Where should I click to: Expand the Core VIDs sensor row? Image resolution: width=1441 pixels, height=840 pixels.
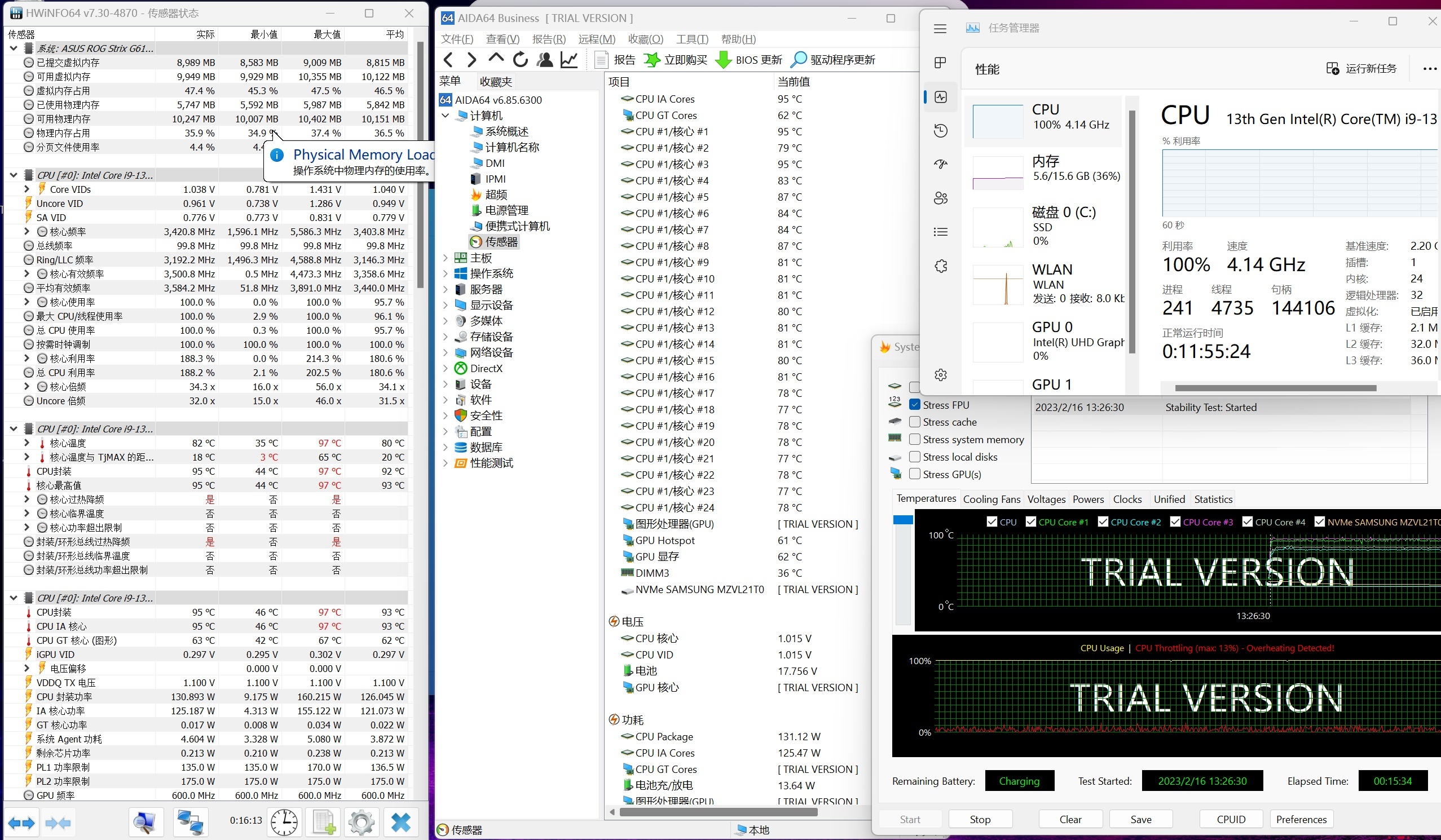point(27,189)
